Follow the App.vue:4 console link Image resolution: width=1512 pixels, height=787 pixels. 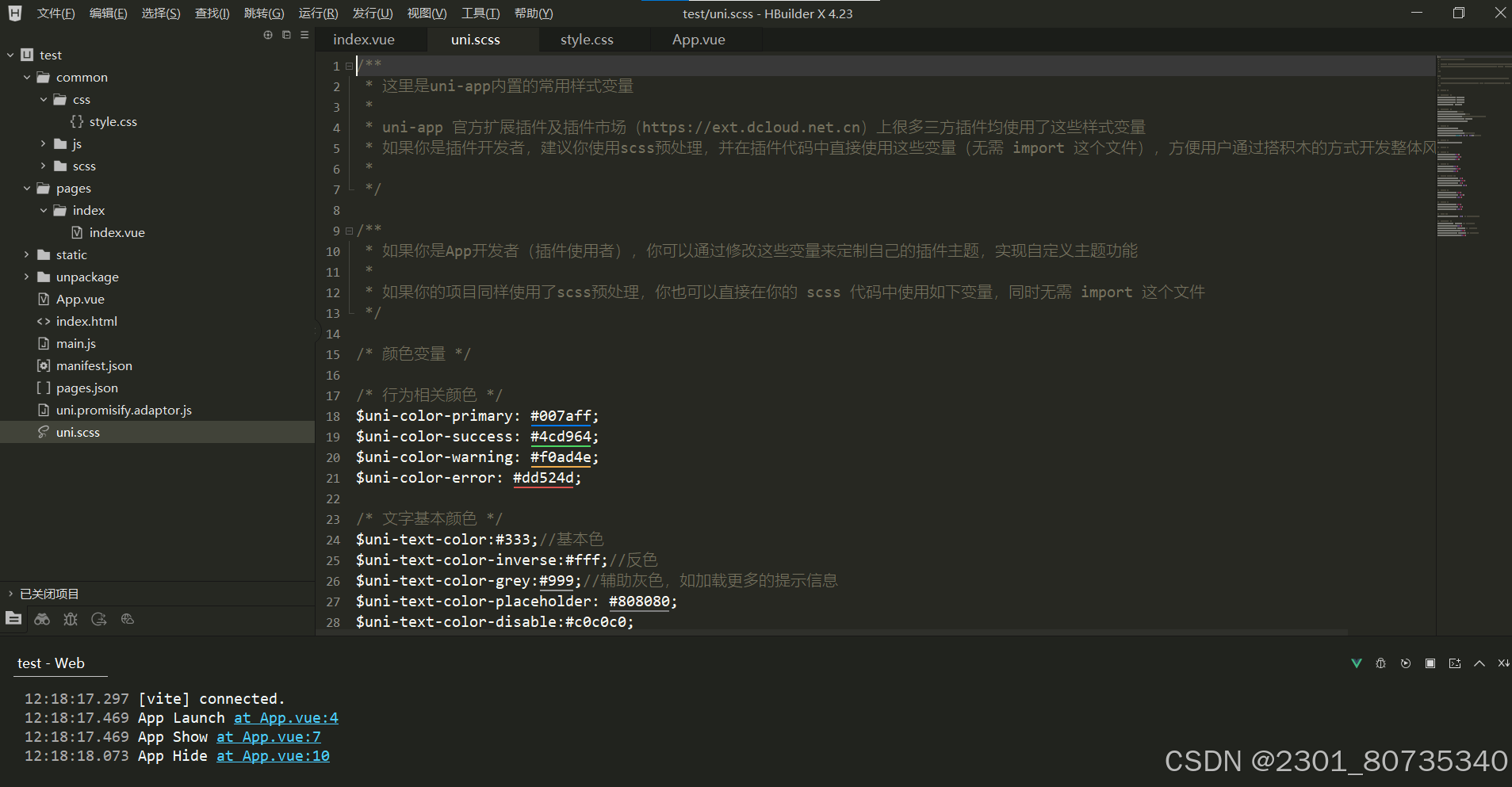pyautogui.click(x=286, y=718)
